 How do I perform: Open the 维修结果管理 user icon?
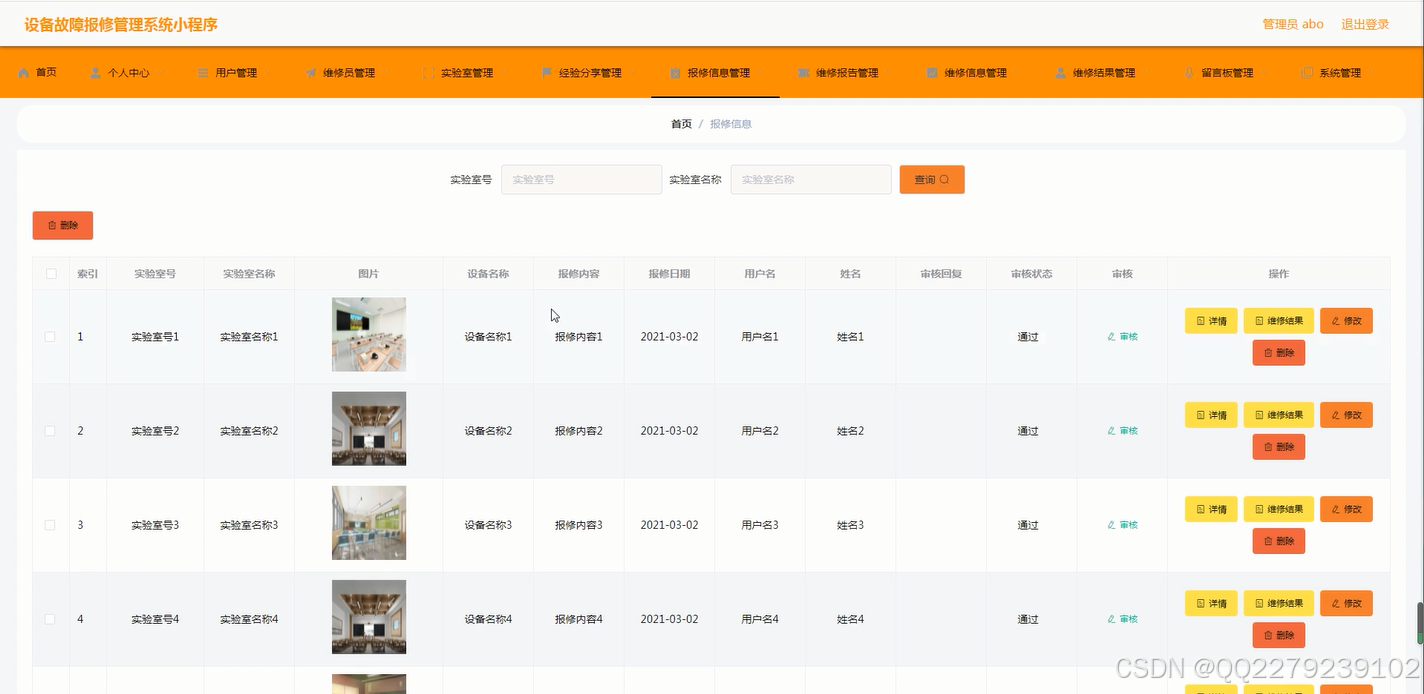tap(1059, 71)
